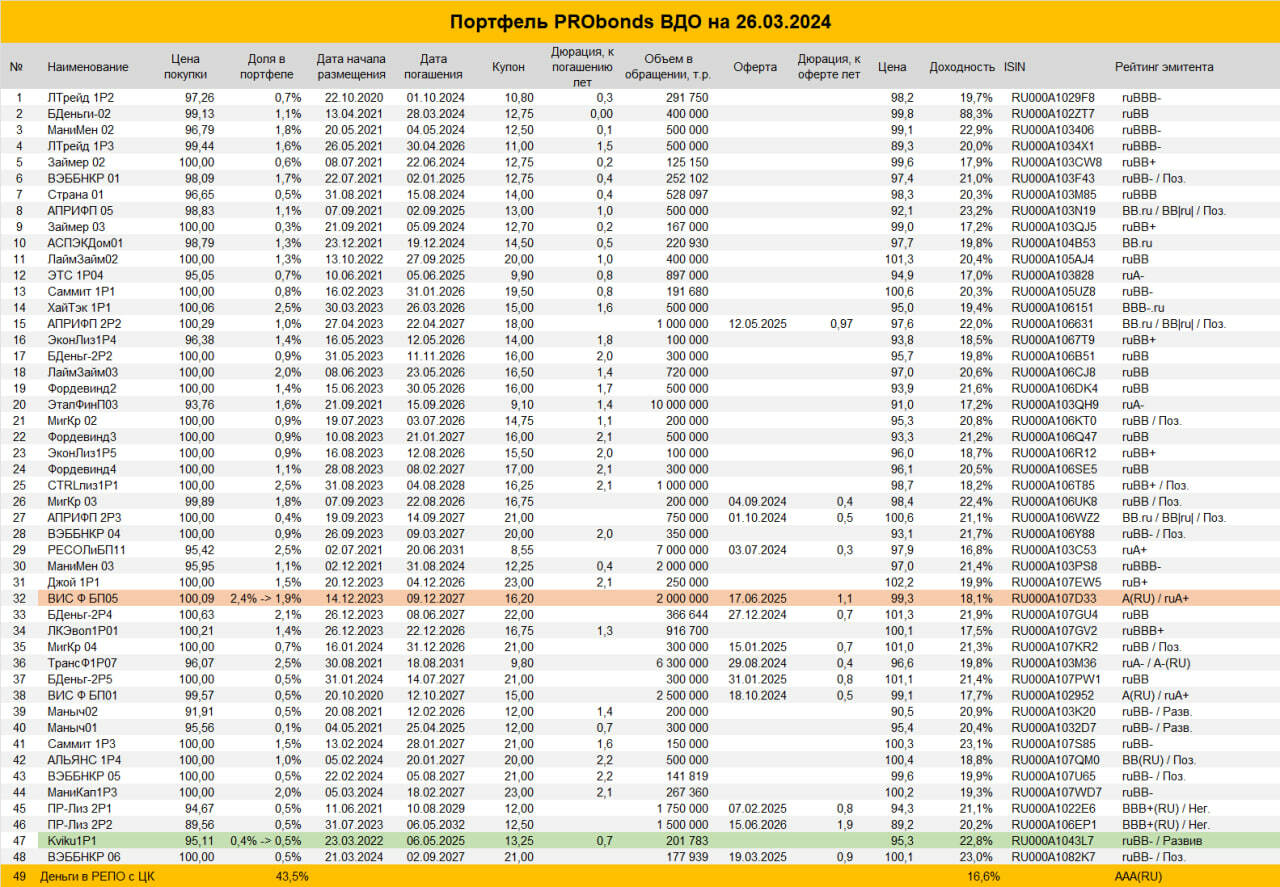Select the 'Объем в обращении, т.р.' header
The height and width of the screenshot is (887, 1280).
[x=670, y=67]
